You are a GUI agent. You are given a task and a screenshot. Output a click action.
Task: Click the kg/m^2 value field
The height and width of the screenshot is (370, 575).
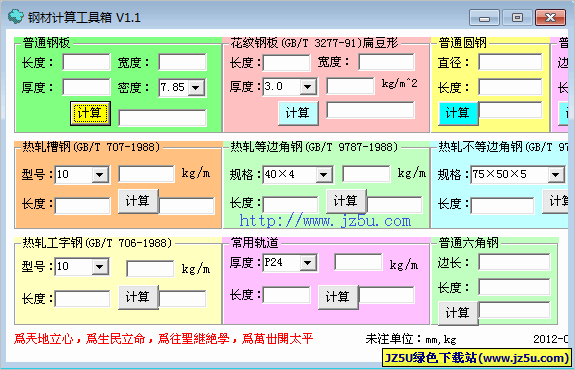[x=350, y=86]
